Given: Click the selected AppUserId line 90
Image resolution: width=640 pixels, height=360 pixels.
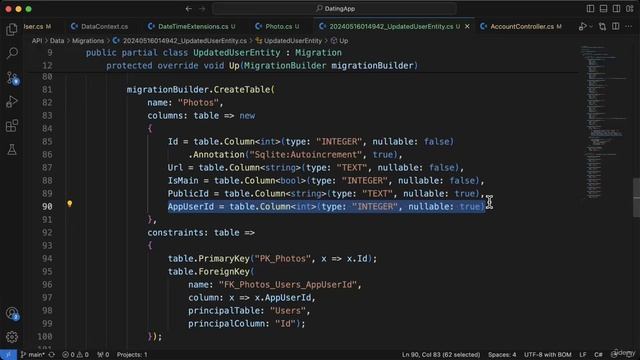Looking at the screenshot, I should tap(326, 207).
